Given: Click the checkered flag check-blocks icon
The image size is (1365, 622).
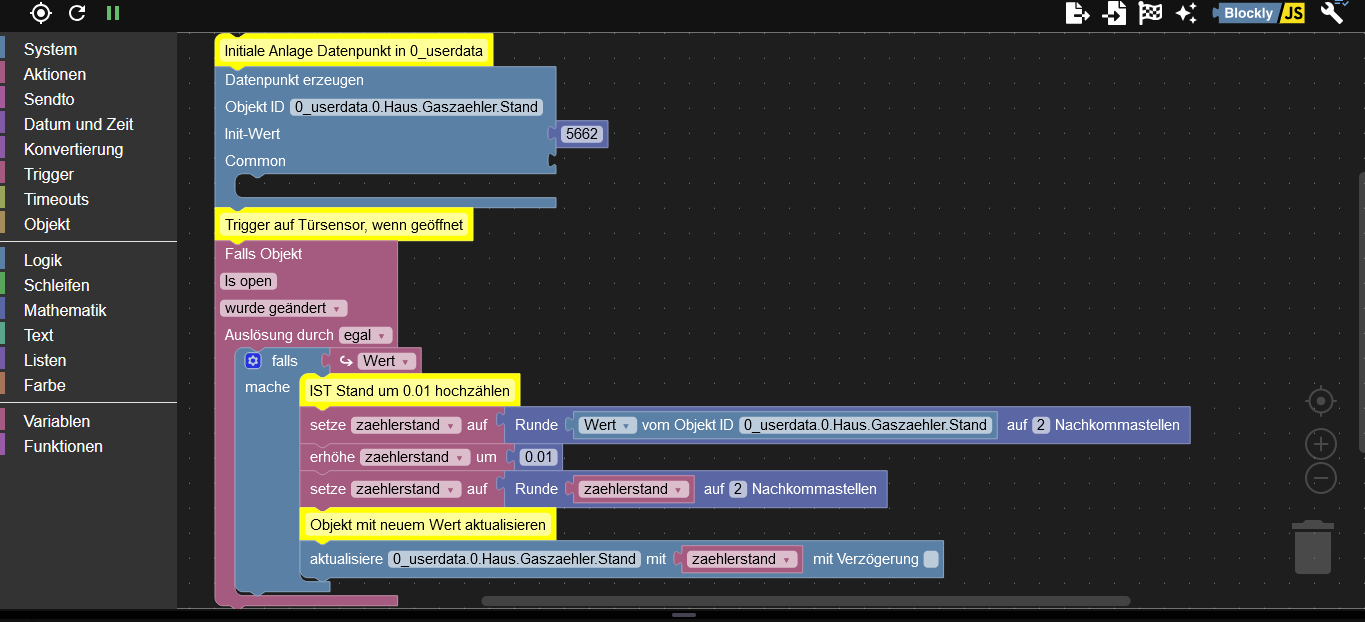Looking at the screenshot, I should coord(1151,13).
